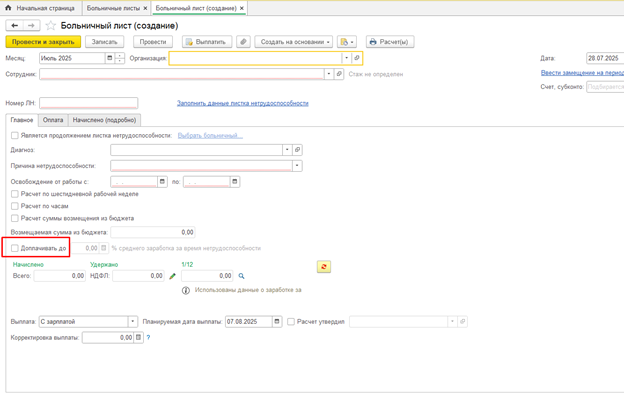Open link icon next to Расчет утвердил
Image resolution: width=624 pixels, height=393 pixels.
tap(462, 321)
